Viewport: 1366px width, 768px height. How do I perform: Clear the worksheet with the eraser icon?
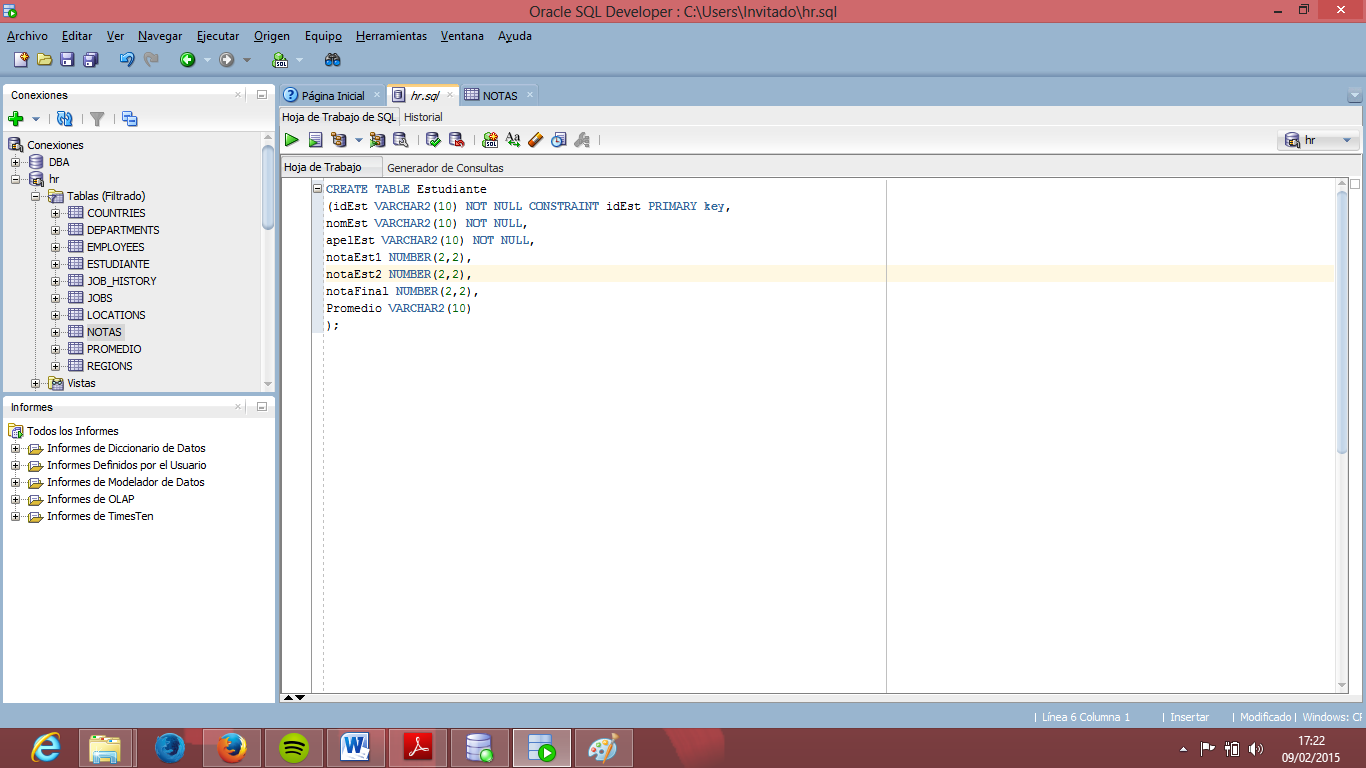(535, 140)
